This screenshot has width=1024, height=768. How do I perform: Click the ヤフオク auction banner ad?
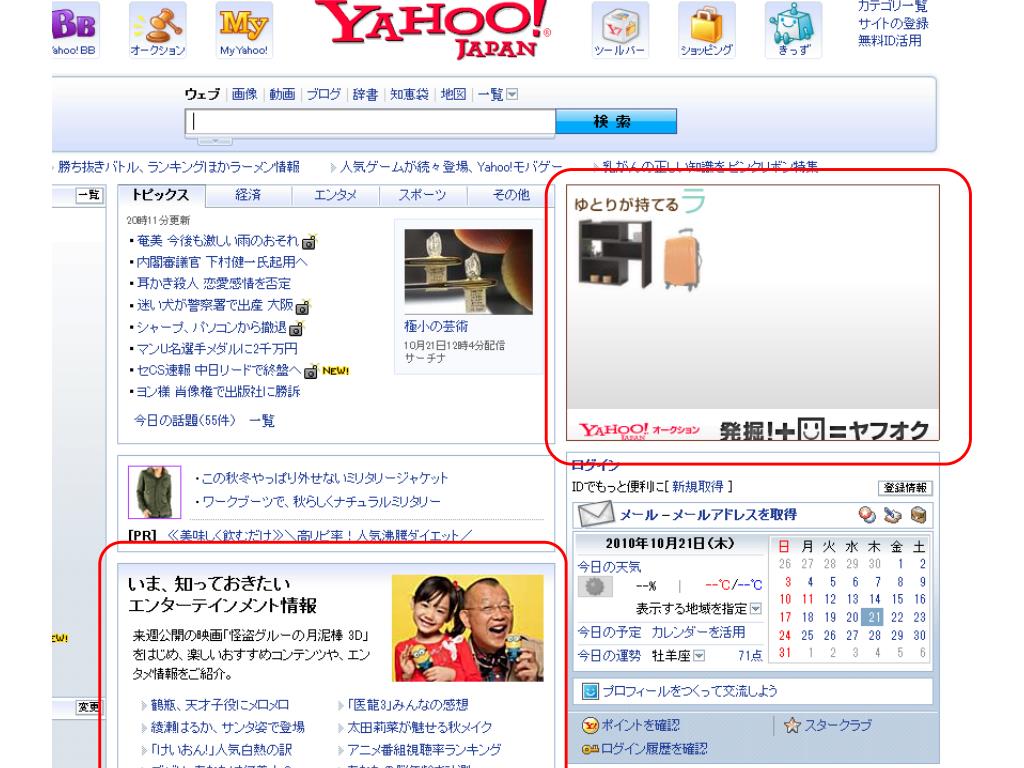(x=753, y=313)
